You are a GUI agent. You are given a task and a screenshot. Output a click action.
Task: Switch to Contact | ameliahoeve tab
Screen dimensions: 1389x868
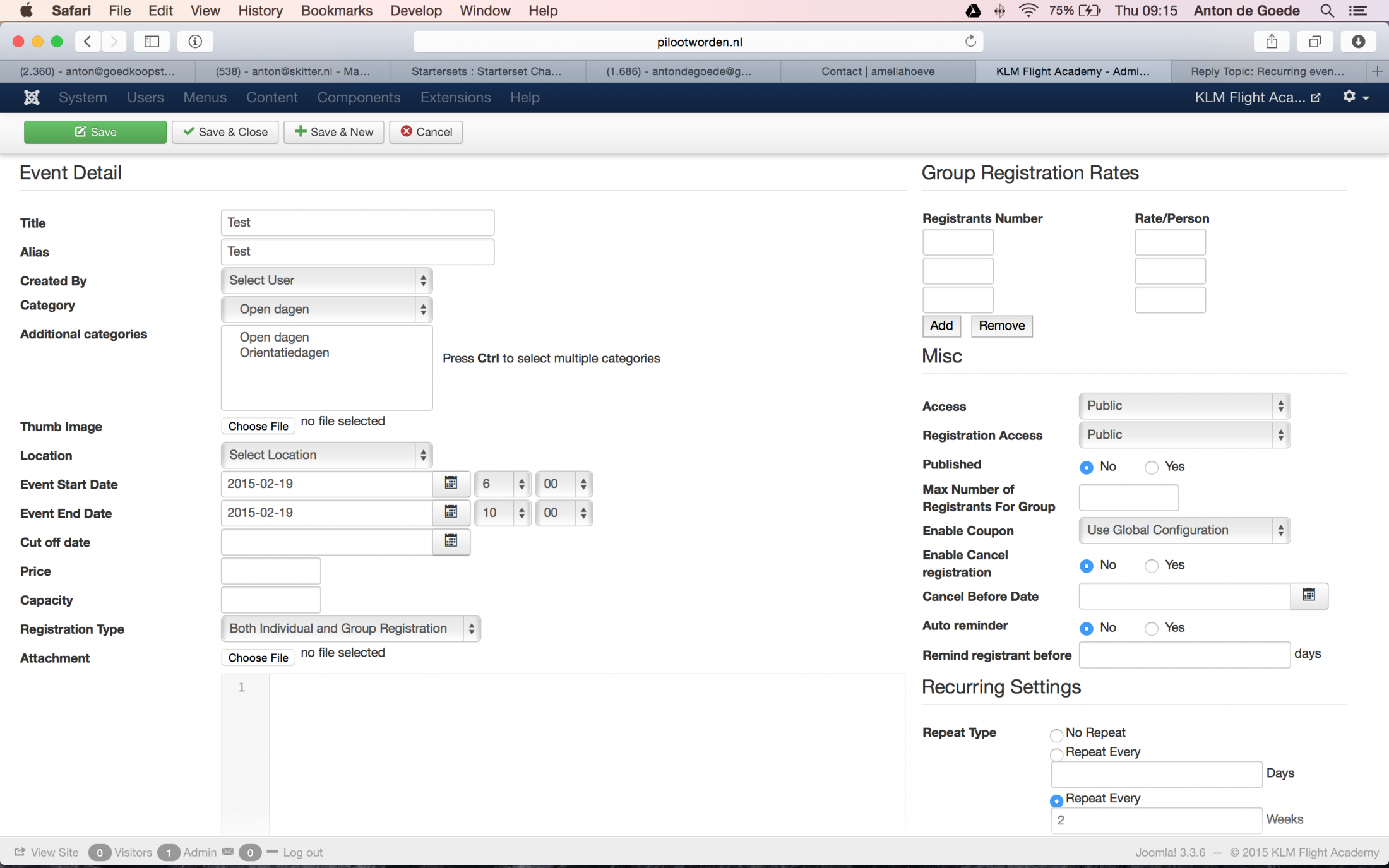pos(878,71)
